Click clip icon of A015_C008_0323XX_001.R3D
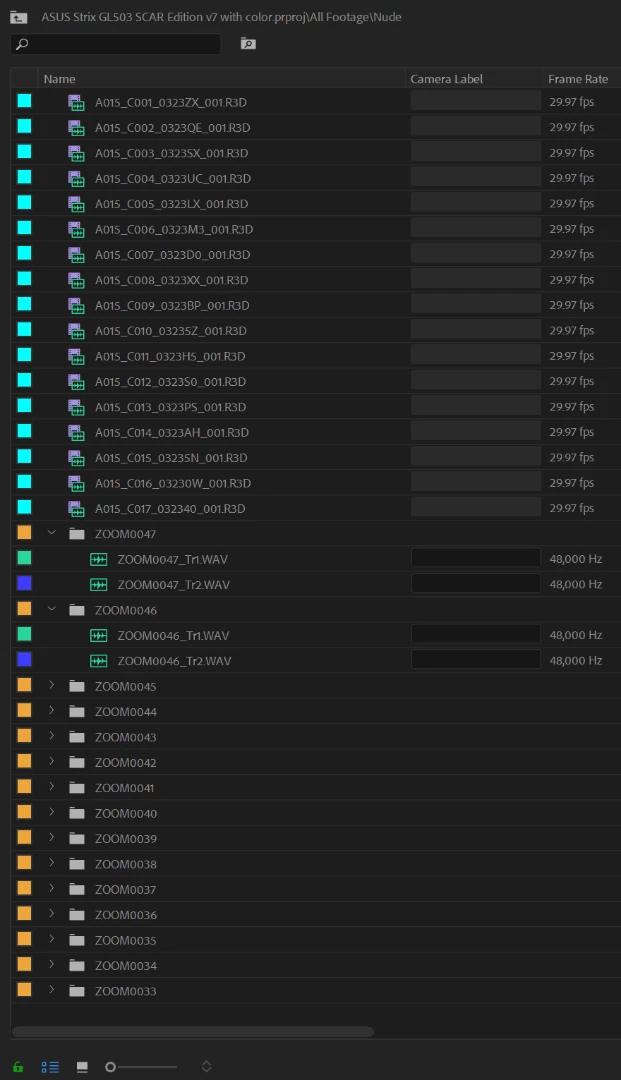The image size is (621, 1080). [x=76, y=280]
